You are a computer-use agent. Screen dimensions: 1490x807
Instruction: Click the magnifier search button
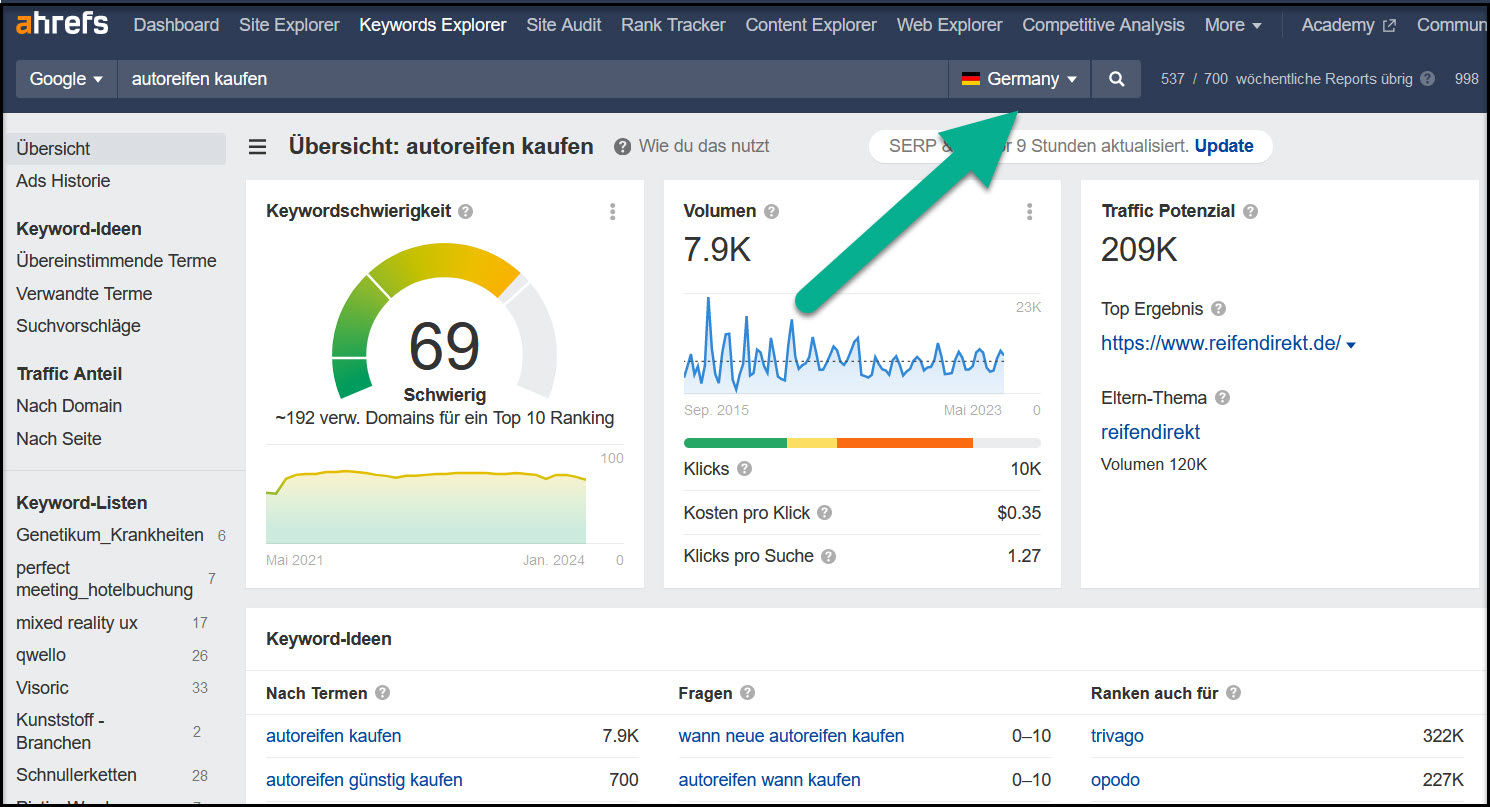[x=1116, y=79]
